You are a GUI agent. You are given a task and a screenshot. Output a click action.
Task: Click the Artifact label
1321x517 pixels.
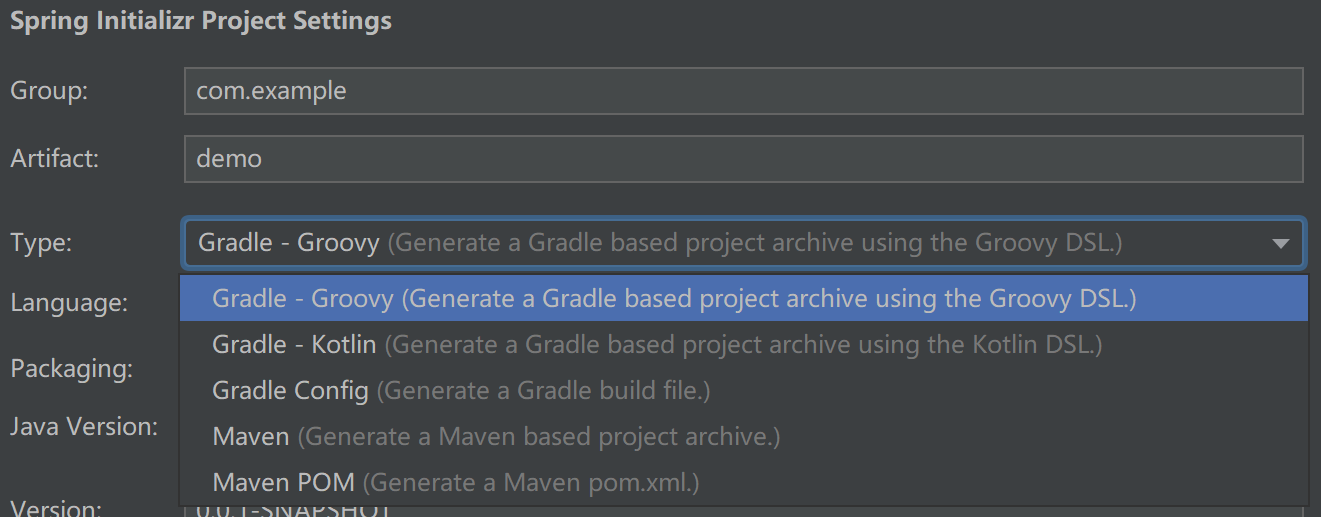point(54,159)
